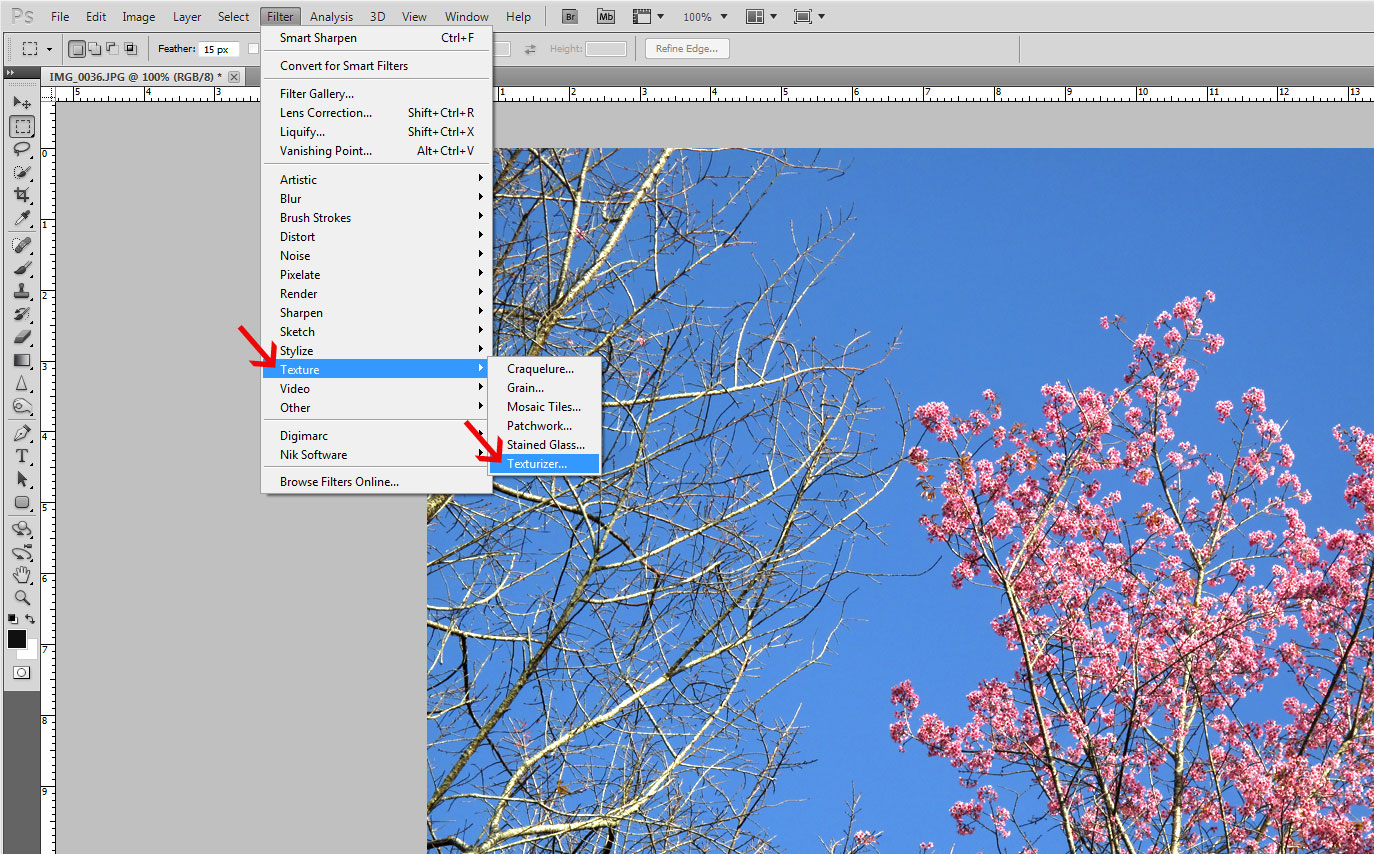Open the foreground color swatch
Screen dimensions: 1374x854
(17, 639)
